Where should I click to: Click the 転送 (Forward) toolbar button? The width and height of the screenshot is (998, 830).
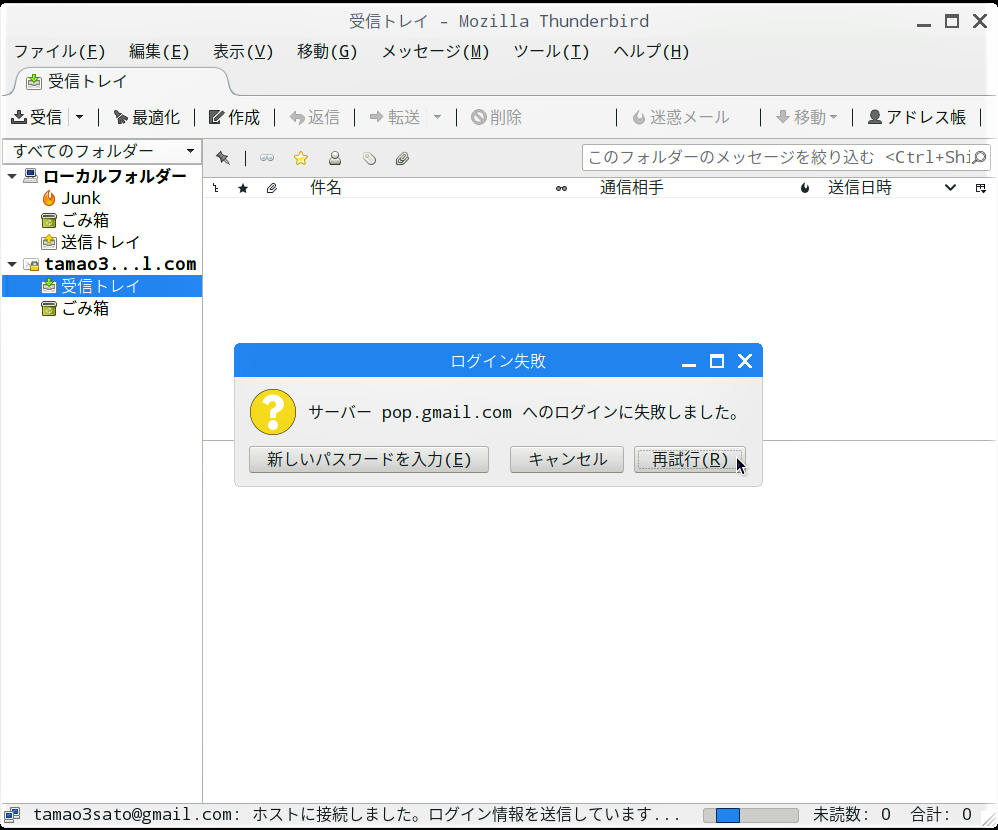(395, 117)
